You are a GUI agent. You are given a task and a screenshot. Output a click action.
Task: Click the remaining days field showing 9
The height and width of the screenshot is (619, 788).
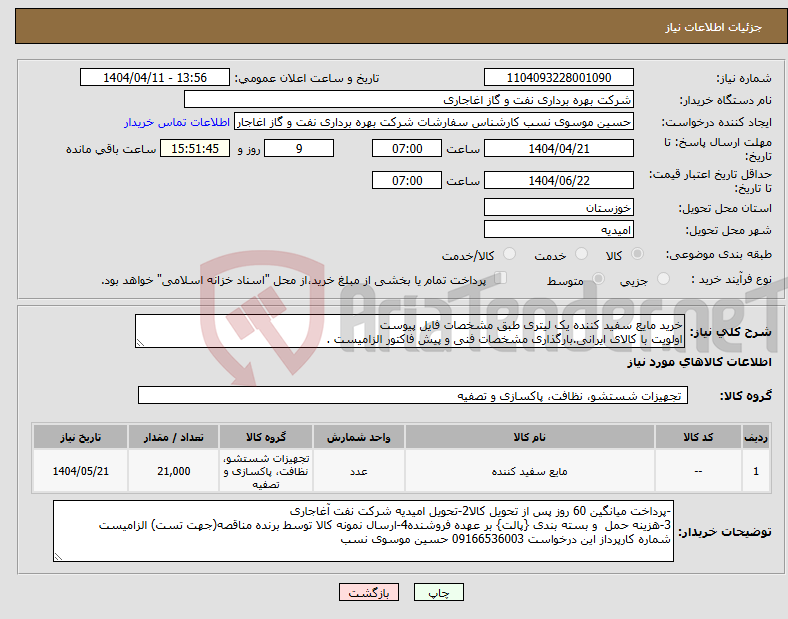pos(299,148)
